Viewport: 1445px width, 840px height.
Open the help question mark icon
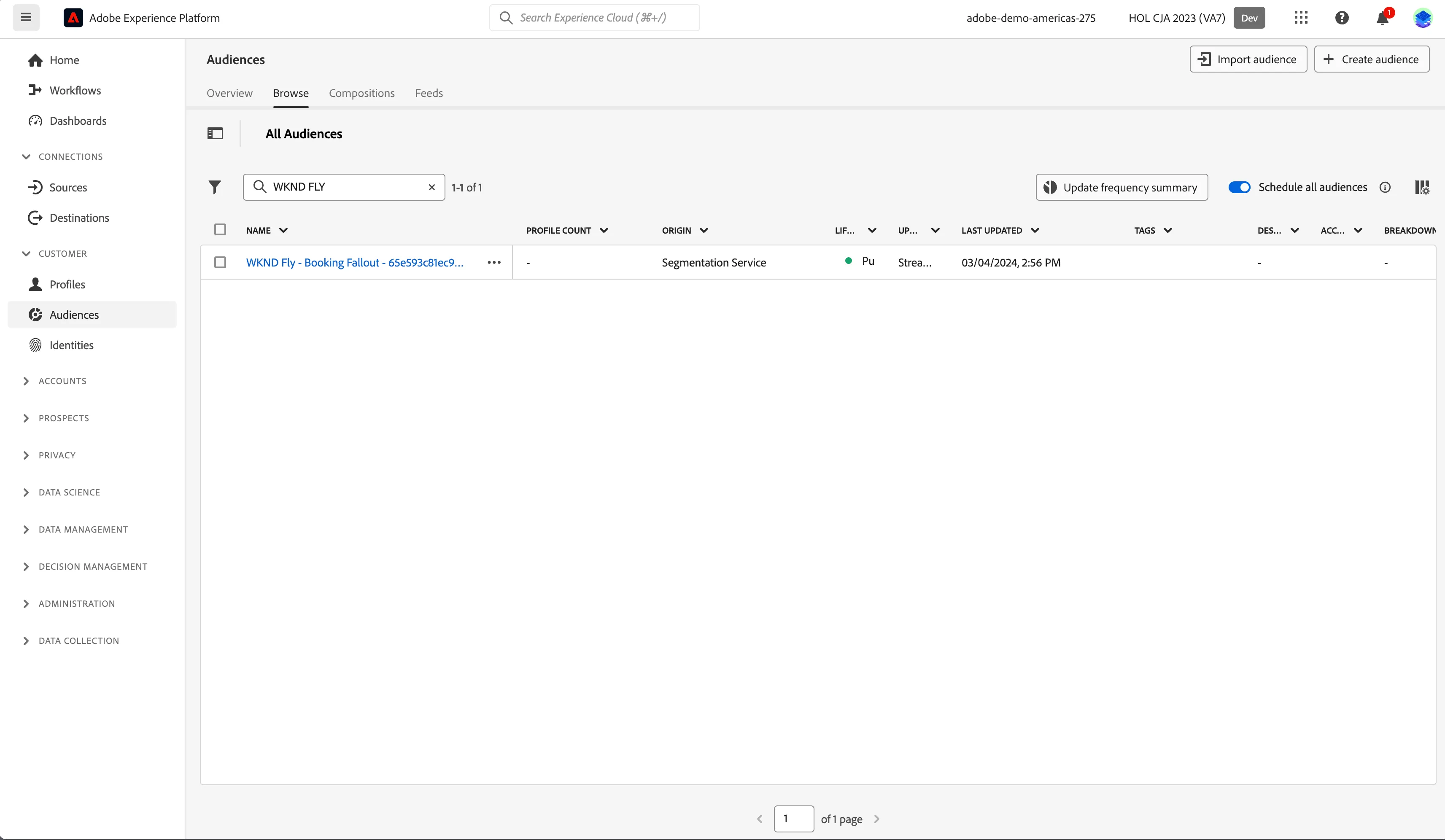point(1342,17)
